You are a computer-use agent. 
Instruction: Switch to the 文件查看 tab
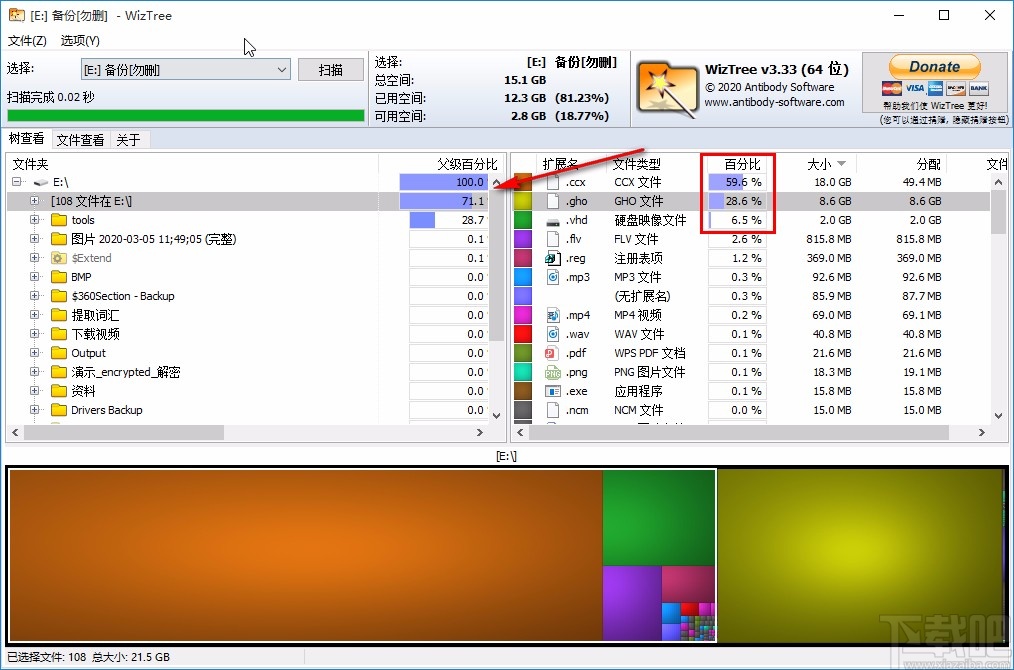click(x=79, y=139)
